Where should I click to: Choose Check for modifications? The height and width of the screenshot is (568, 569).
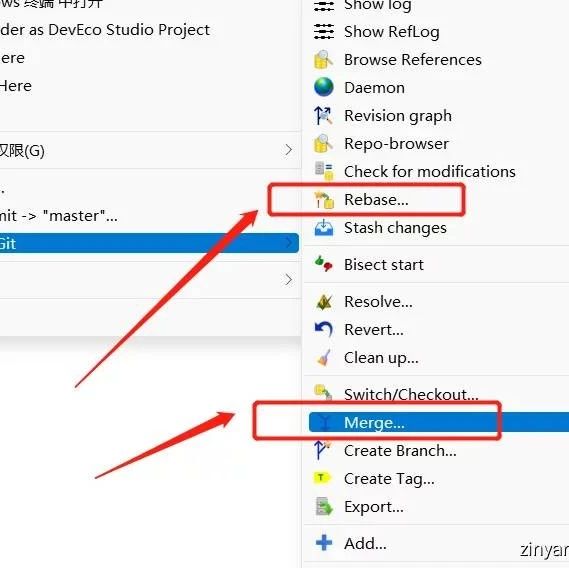(430, 171)
